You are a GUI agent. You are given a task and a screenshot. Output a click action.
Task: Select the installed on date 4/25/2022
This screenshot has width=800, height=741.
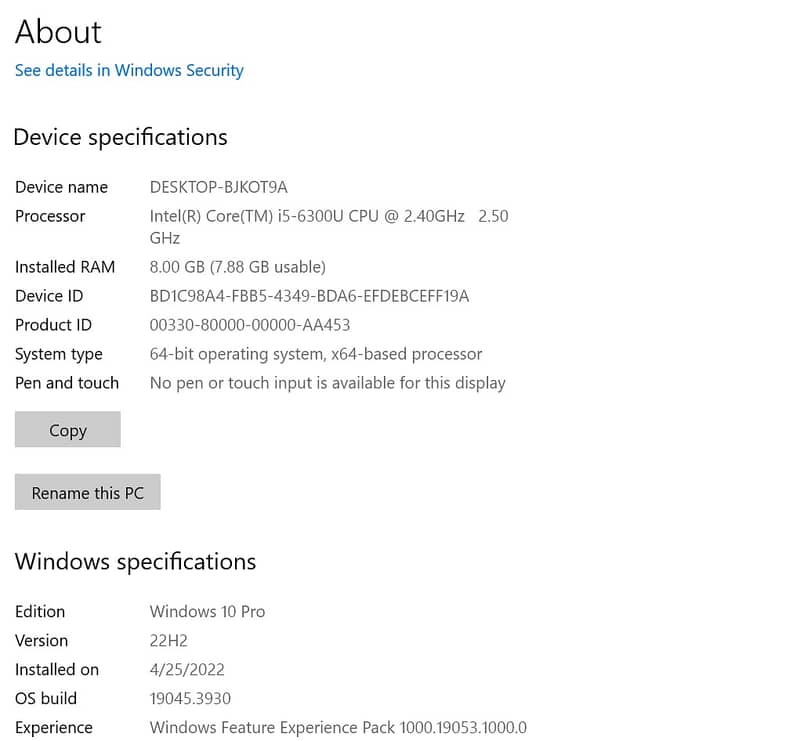click(x=187, y=669)
